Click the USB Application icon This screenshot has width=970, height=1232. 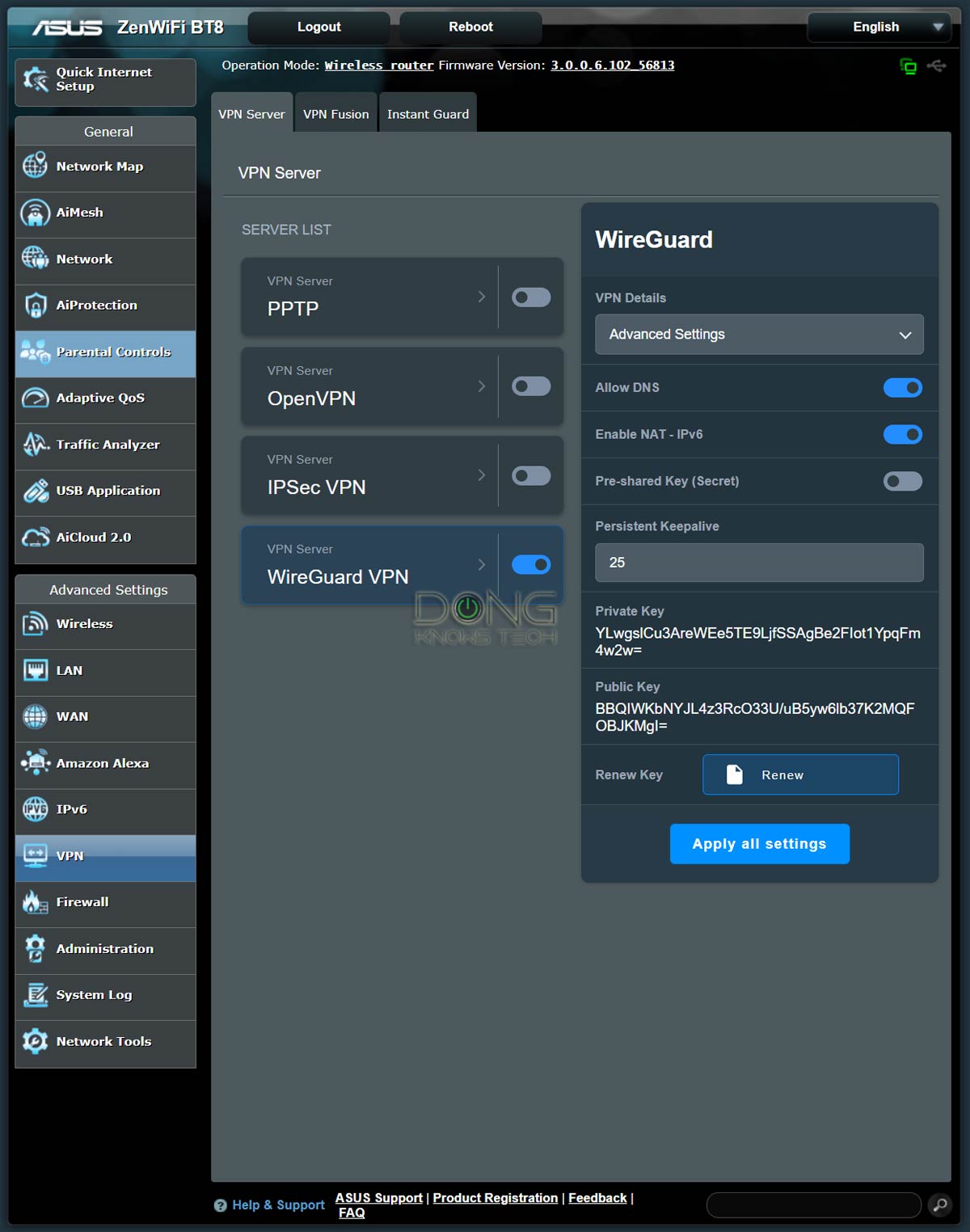pyautogui.click(x=35, y=491)
